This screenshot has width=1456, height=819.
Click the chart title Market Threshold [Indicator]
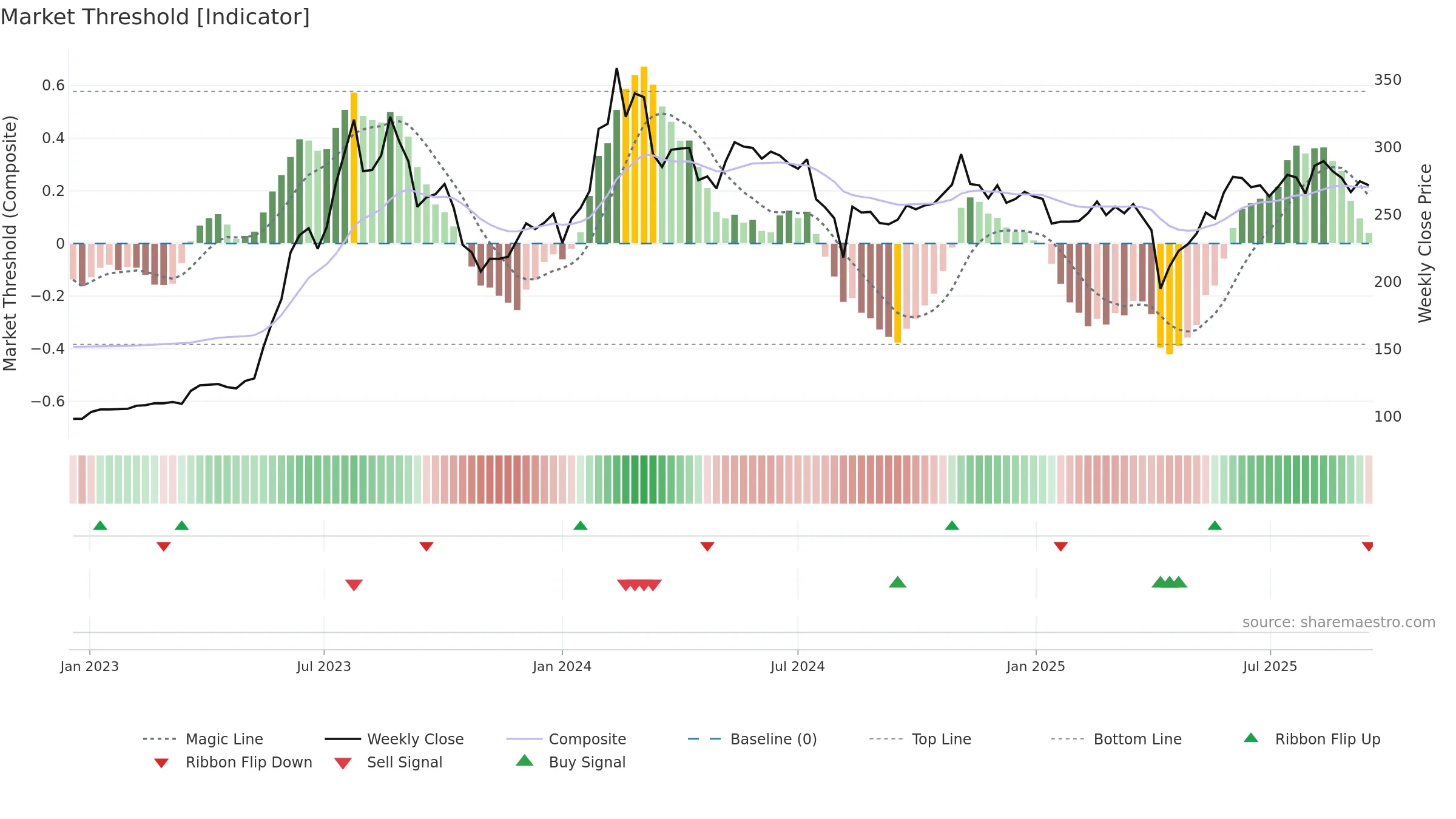tap(155, 17)
